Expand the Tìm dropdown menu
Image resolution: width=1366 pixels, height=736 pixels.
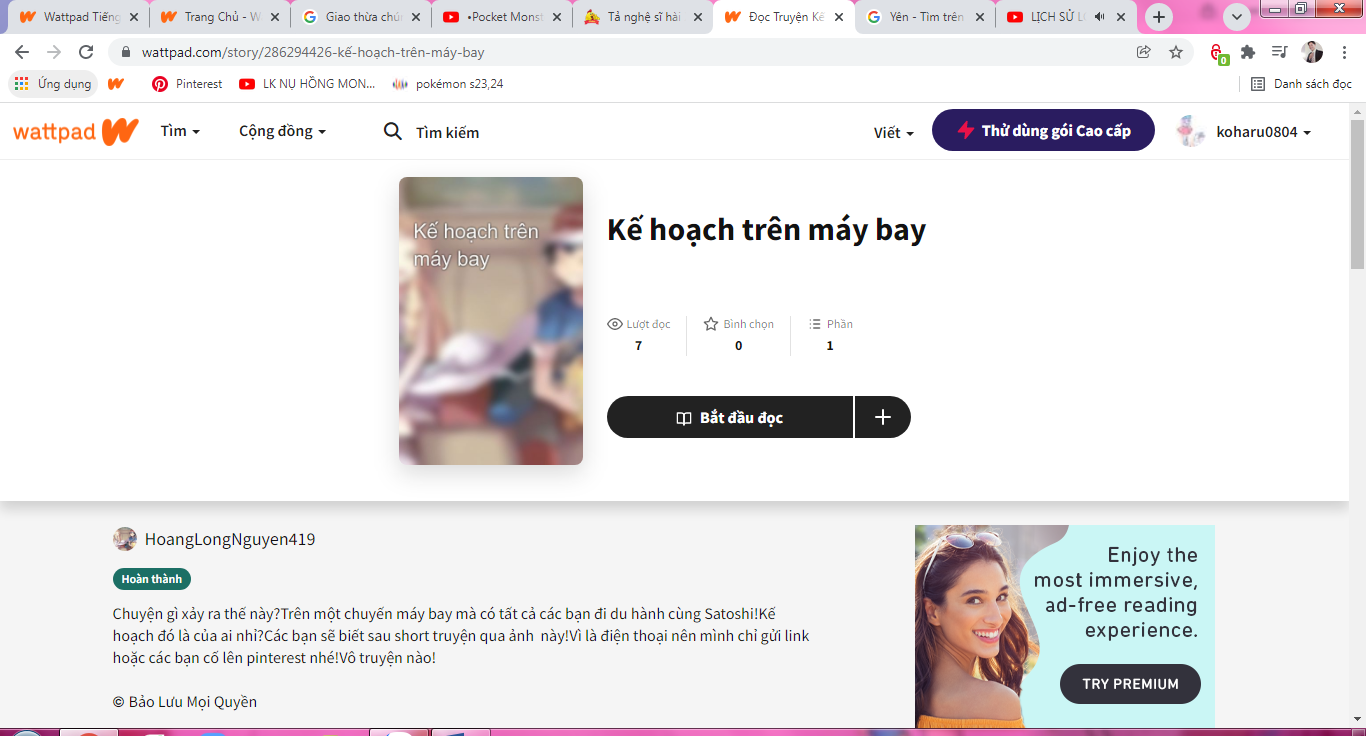(180, 131)
